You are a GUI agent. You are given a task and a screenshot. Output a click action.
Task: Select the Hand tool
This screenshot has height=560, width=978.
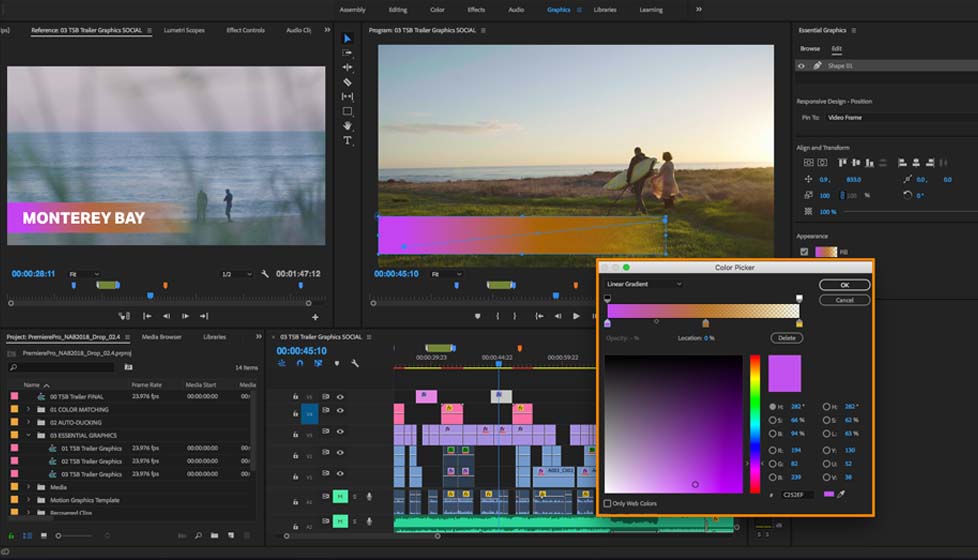347,125
